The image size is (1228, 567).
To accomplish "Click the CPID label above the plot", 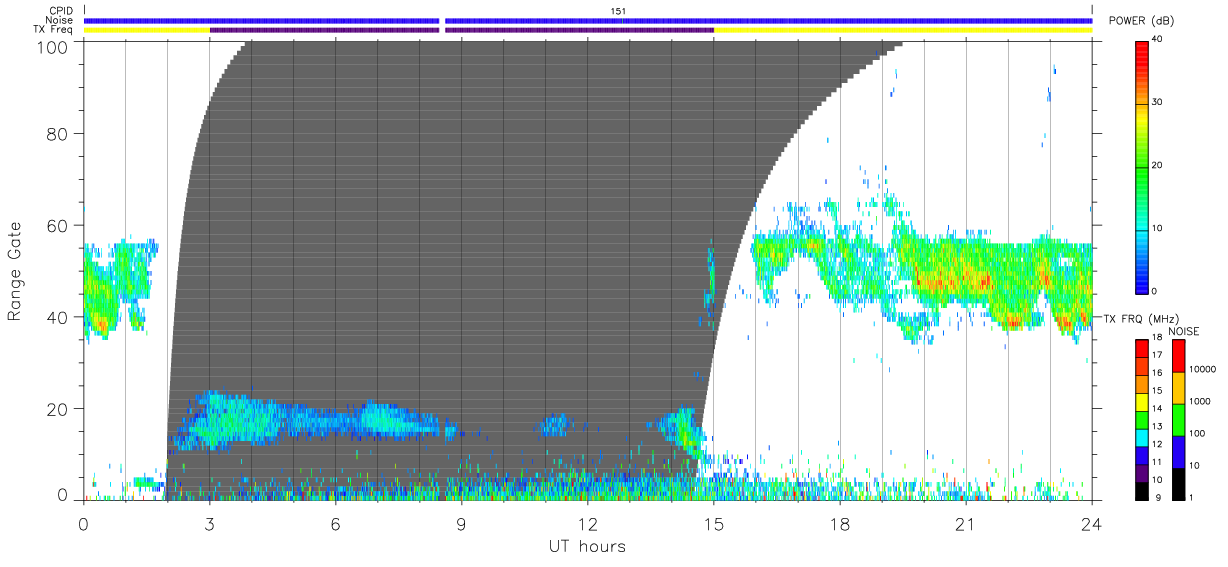I will pyautogui.click(x=61, y=11).
